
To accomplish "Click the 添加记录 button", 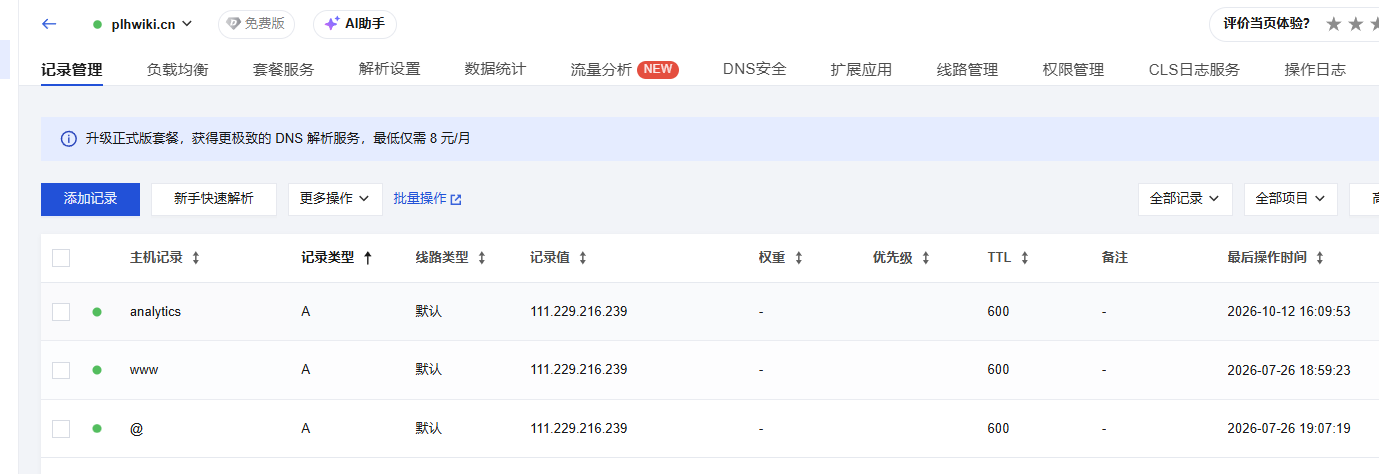I will pyautogui.click(x=91, y=199).
